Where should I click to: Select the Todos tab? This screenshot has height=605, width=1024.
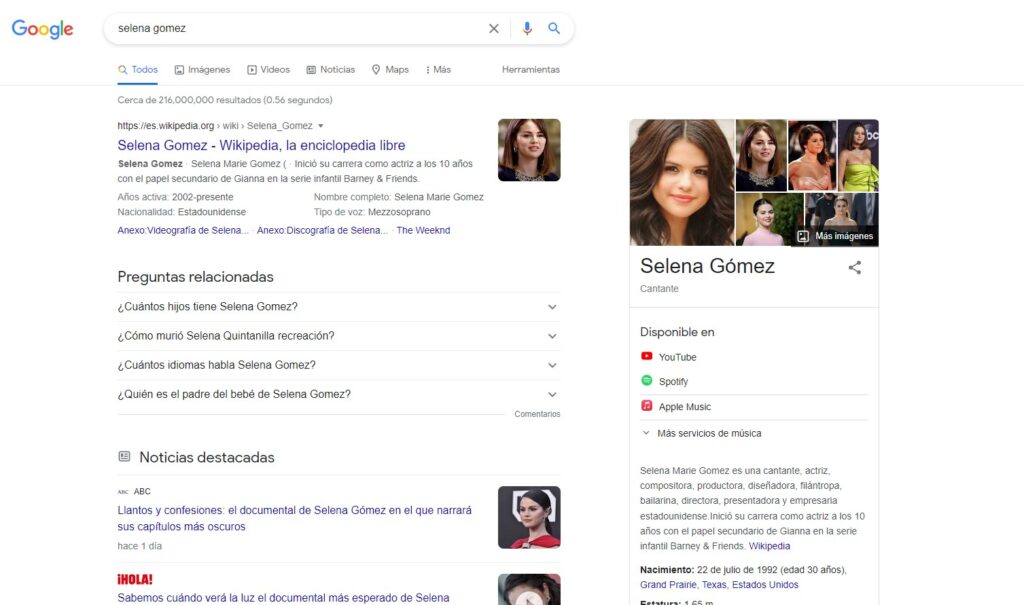coord(138,69)
